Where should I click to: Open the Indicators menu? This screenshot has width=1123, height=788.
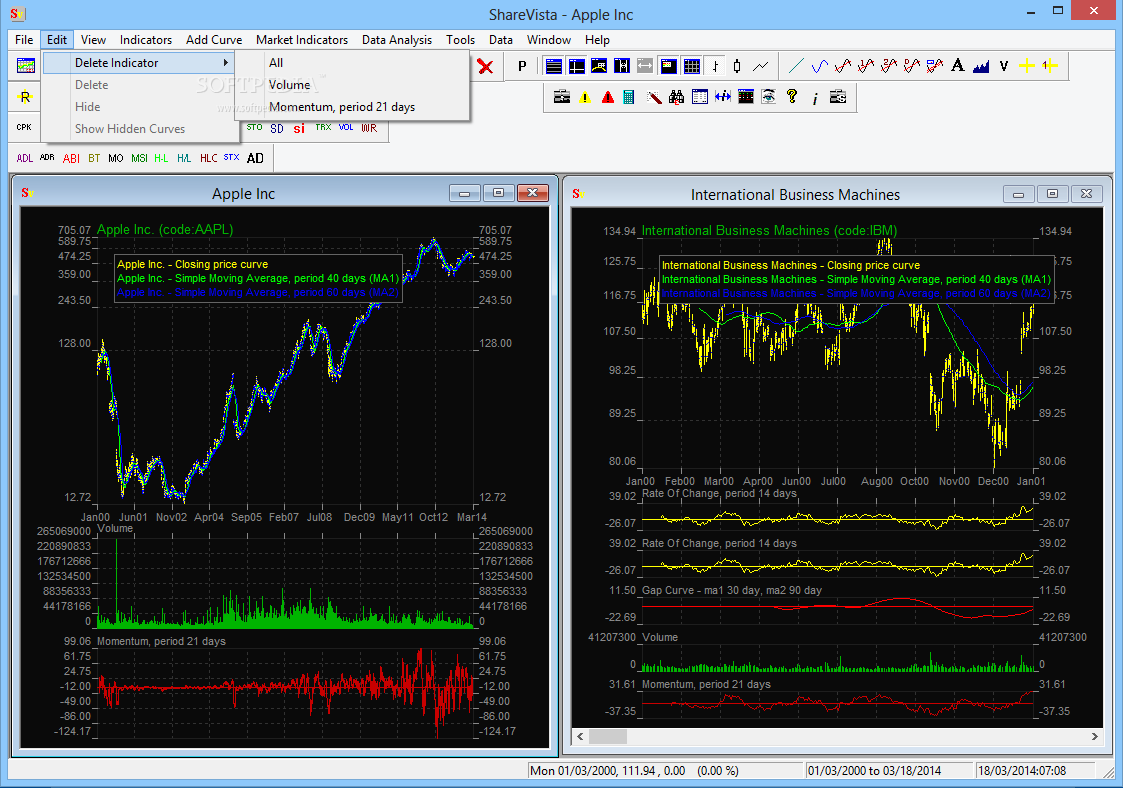point(145,40)
